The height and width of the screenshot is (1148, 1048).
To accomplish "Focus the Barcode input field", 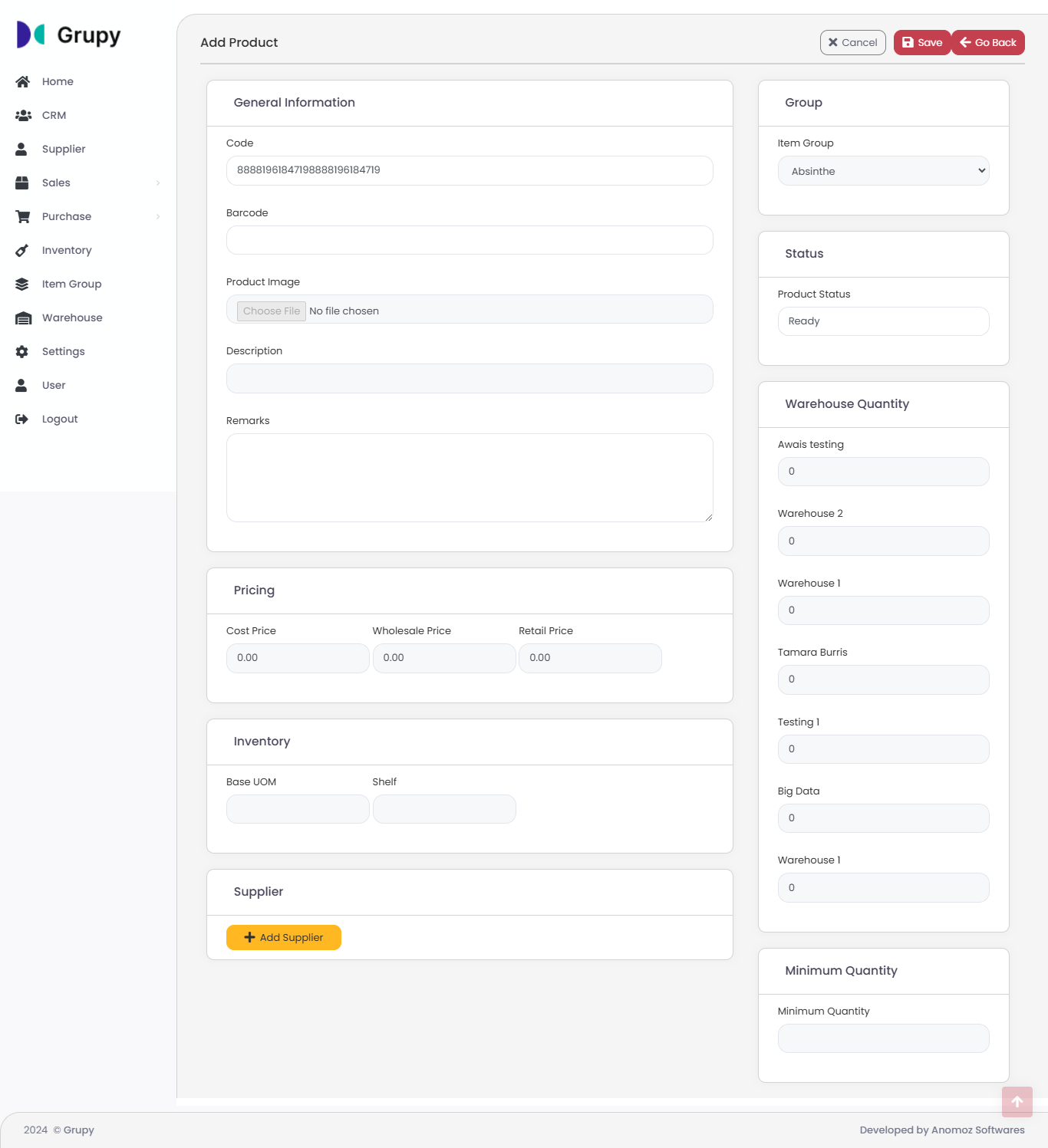I will 470,240.
